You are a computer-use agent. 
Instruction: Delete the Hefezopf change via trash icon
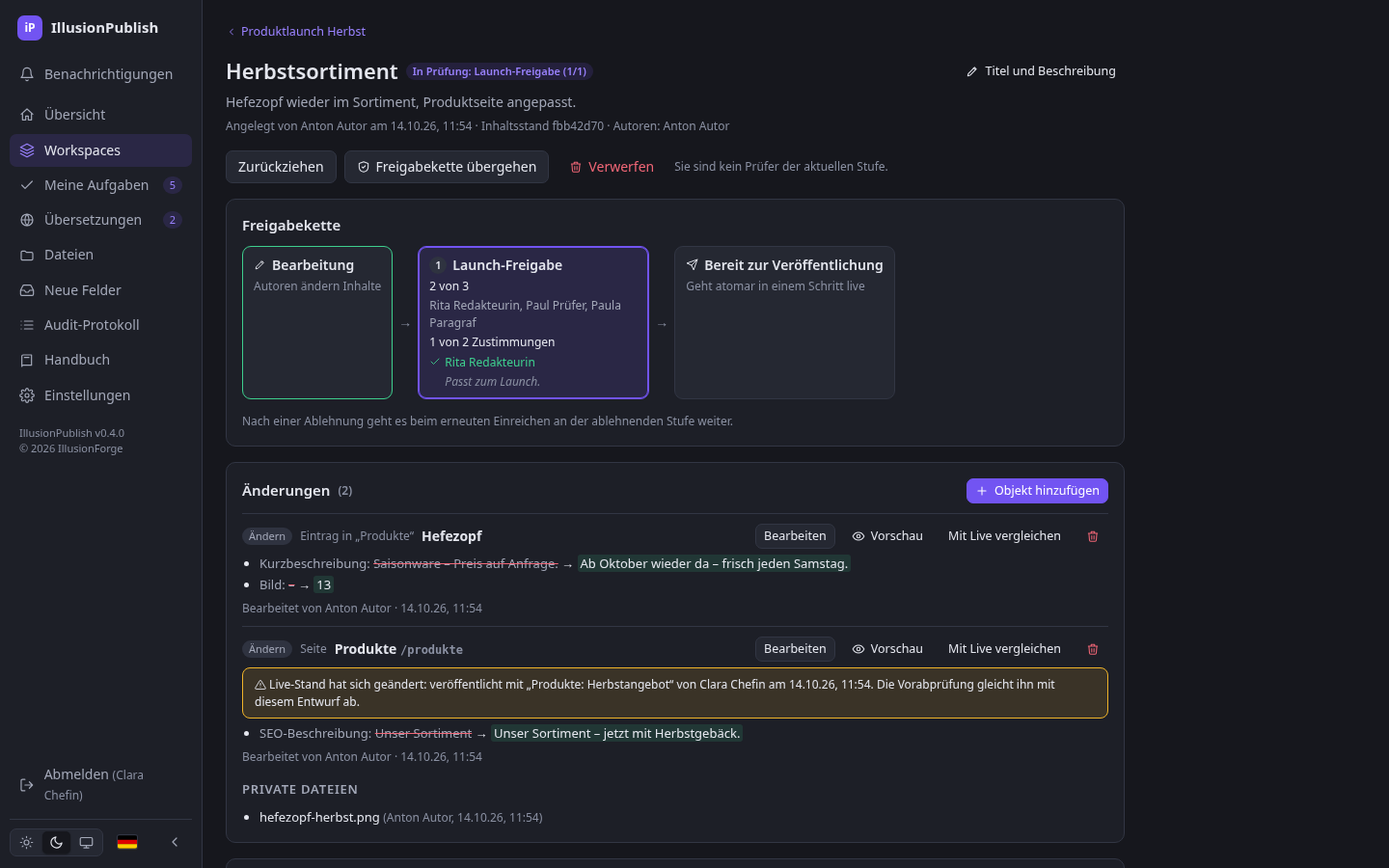(x=1093, y=536)
